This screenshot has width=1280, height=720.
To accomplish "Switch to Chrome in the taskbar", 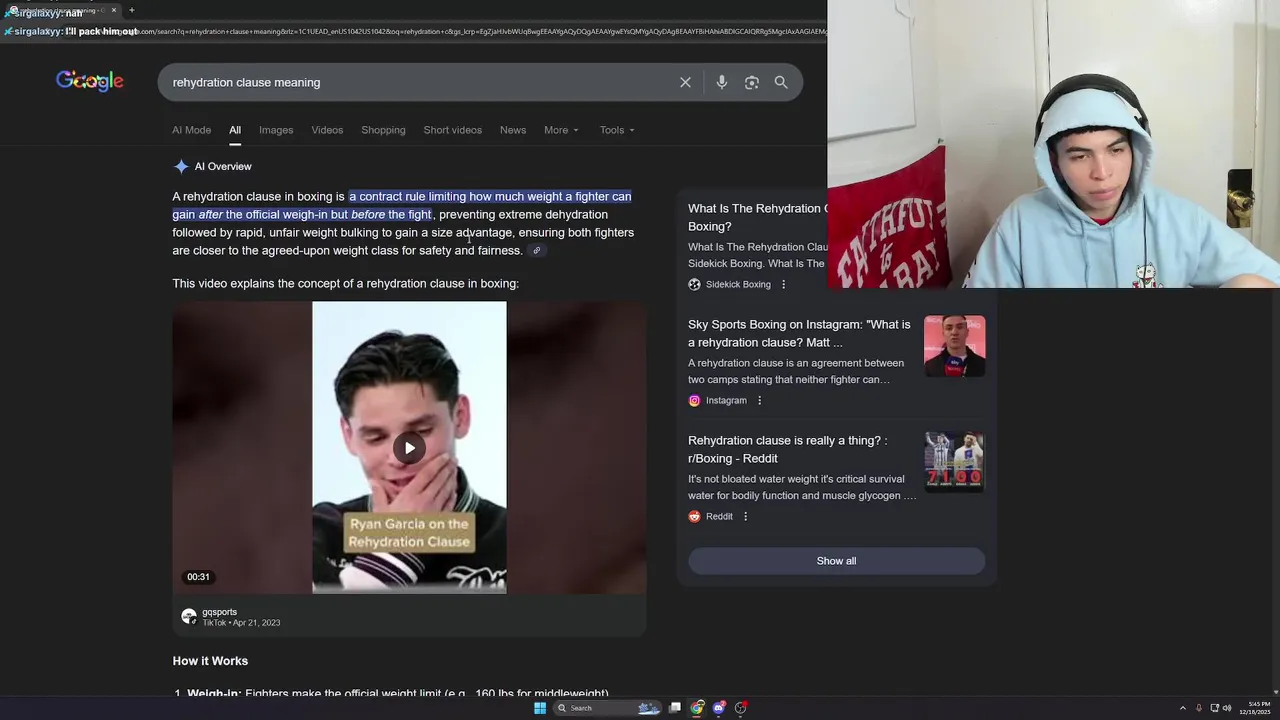I will (697, 708).
